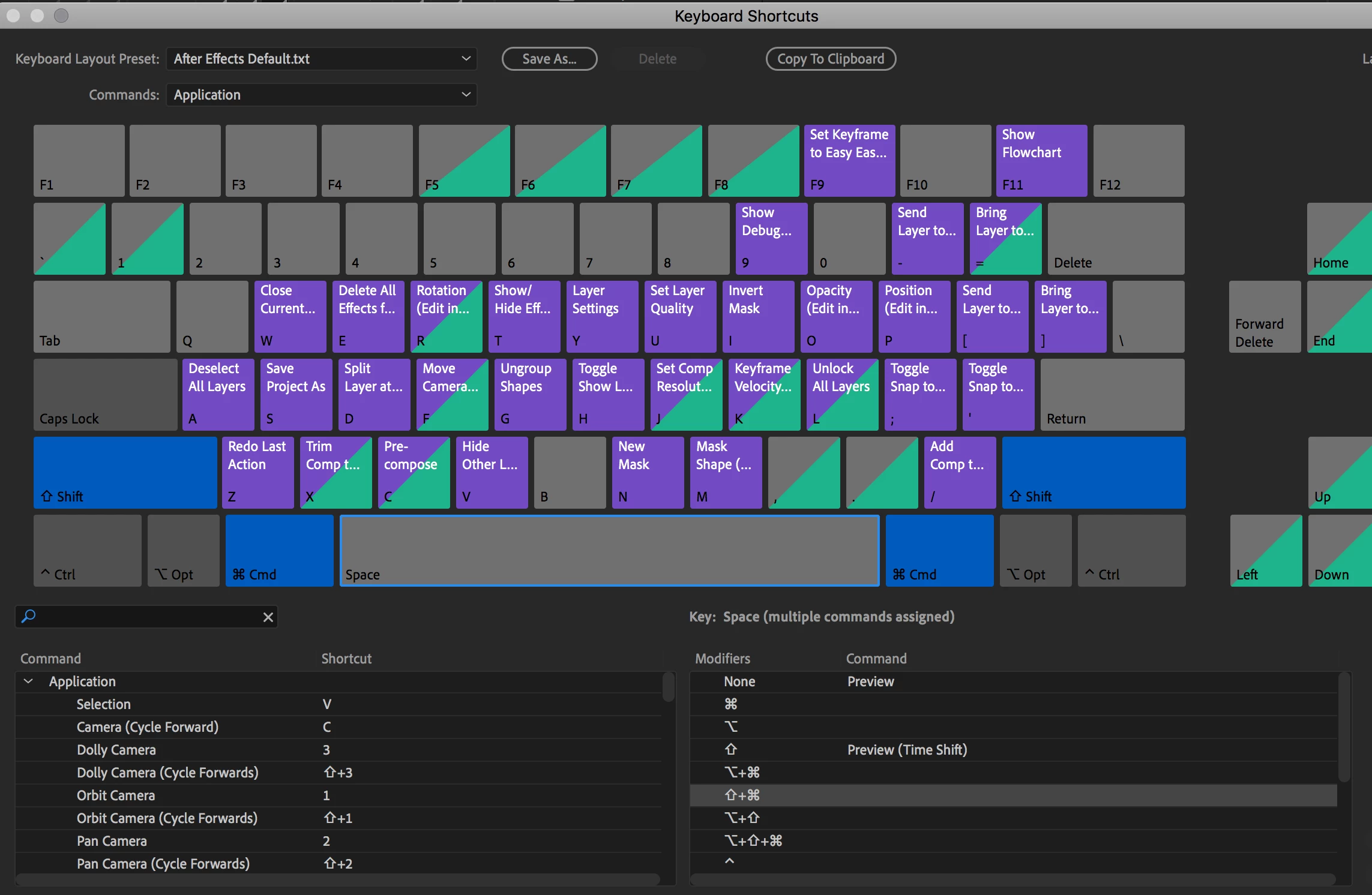The height and width of the screenshot is (895, 1372).
Task: Click the Ungroup Shapes G key
Action: point(529,394)
